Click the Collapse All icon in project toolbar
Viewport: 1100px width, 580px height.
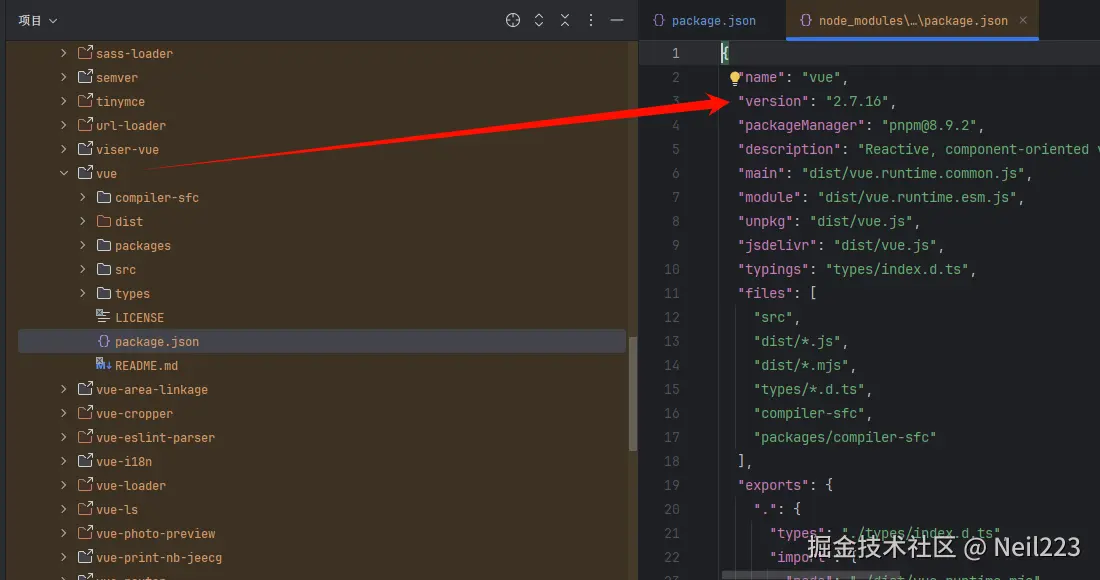pyautogui.click(x=565, y=20)
